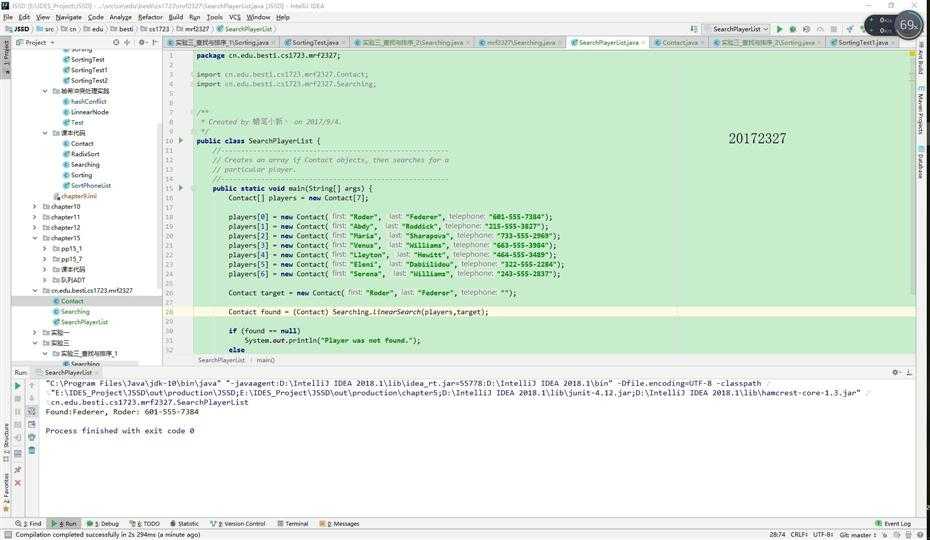Pin the Run tab with pin icon
Screen dimensions: 930x540
(x=17, y=469)
